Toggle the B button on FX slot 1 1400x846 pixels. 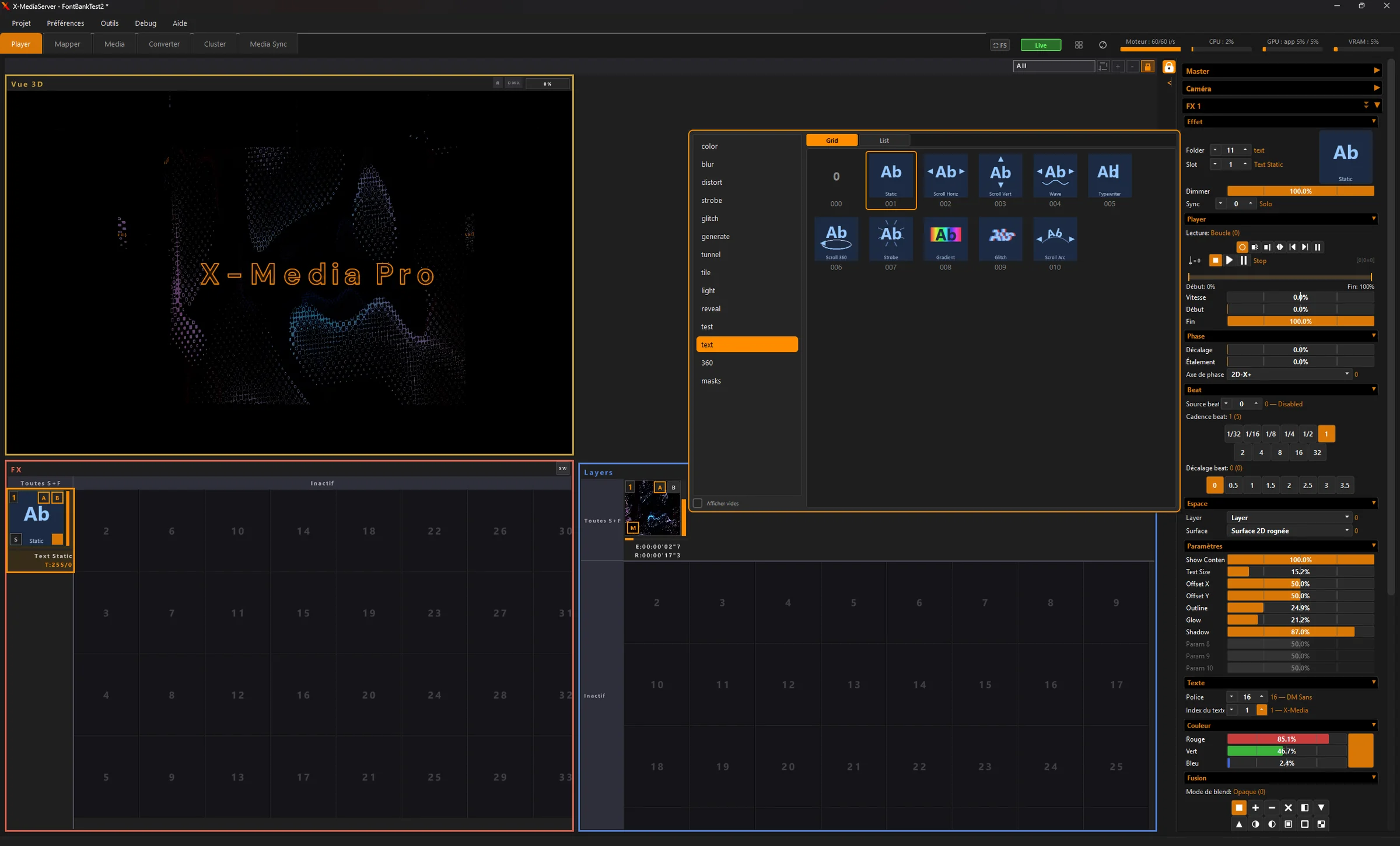(57, 498)
